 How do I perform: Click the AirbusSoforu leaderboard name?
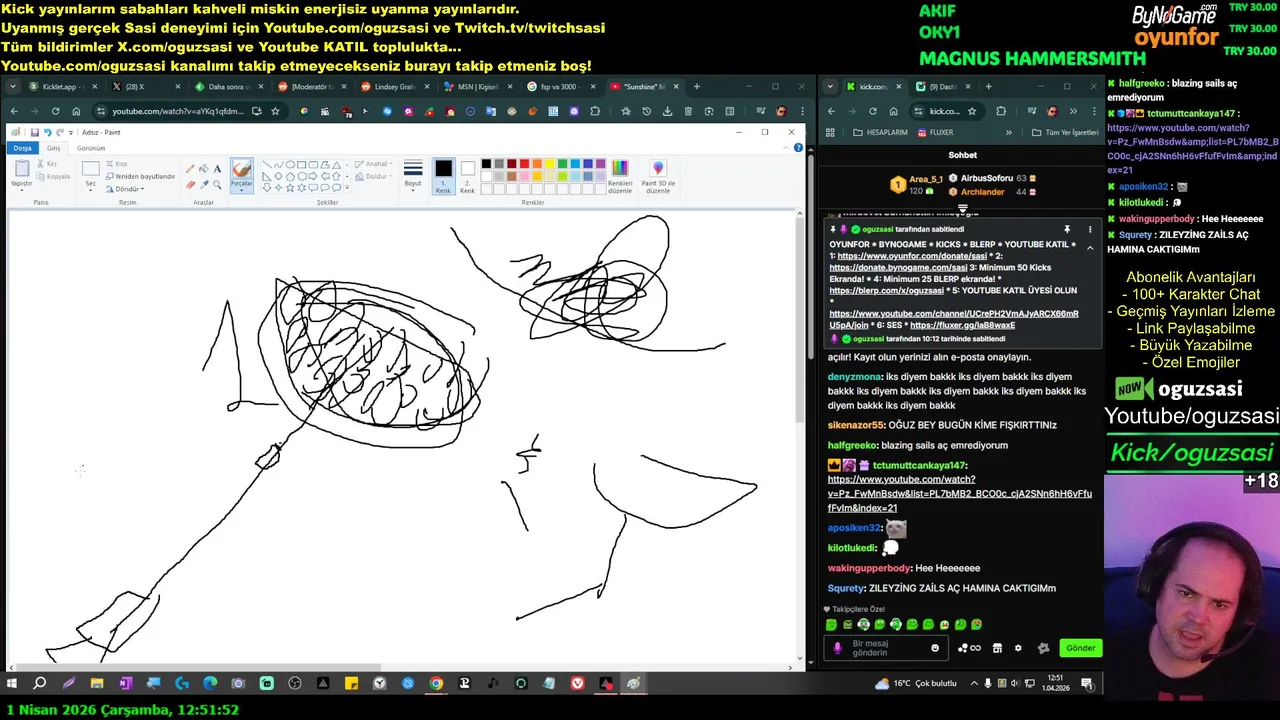(987, 178)
